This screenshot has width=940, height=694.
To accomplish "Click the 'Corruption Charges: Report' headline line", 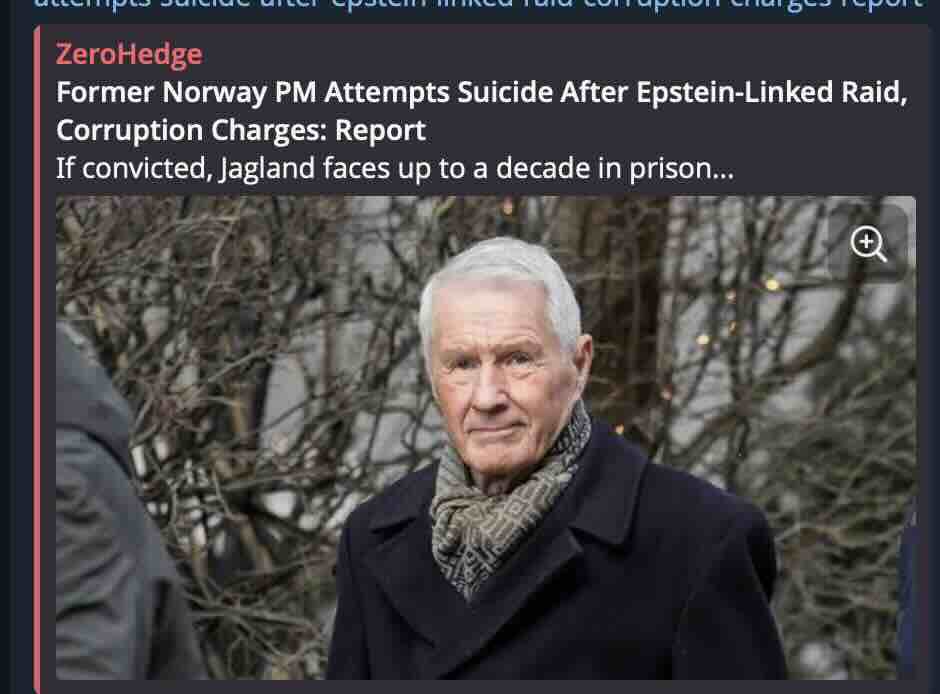I will [x=241, y=130].
